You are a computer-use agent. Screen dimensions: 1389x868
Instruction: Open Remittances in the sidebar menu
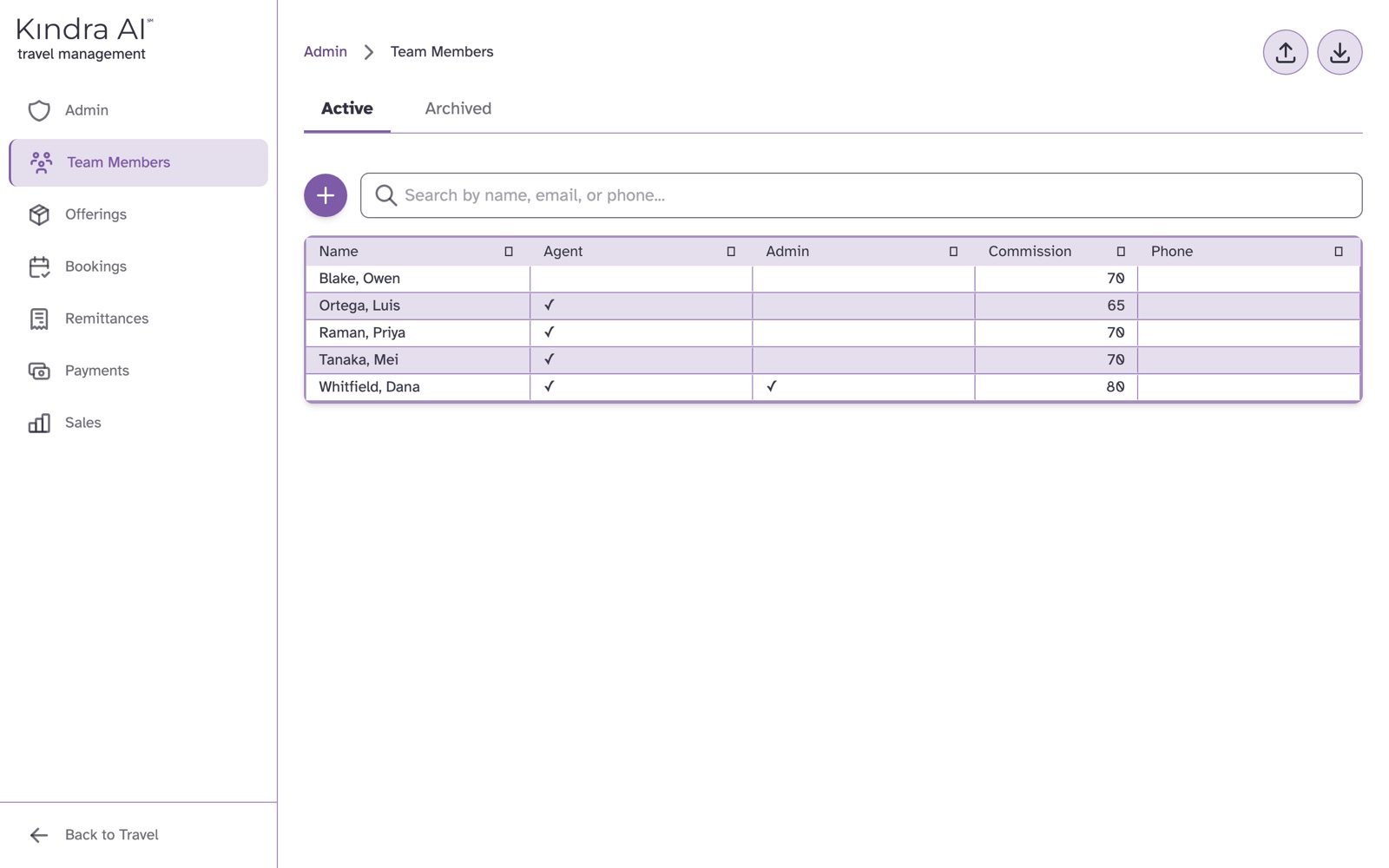(x=139, y=319)
